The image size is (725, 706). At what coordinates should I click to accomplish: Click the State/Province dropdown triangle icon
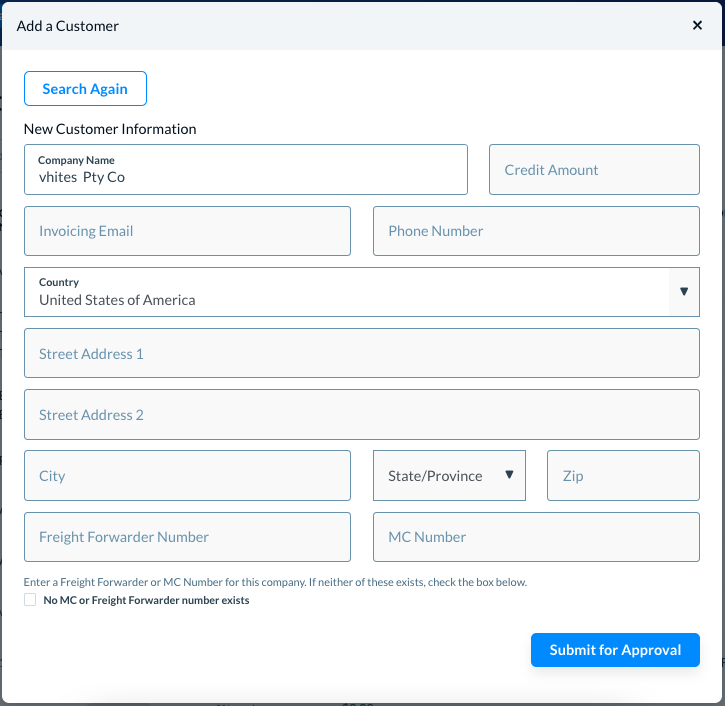(510, 476)
